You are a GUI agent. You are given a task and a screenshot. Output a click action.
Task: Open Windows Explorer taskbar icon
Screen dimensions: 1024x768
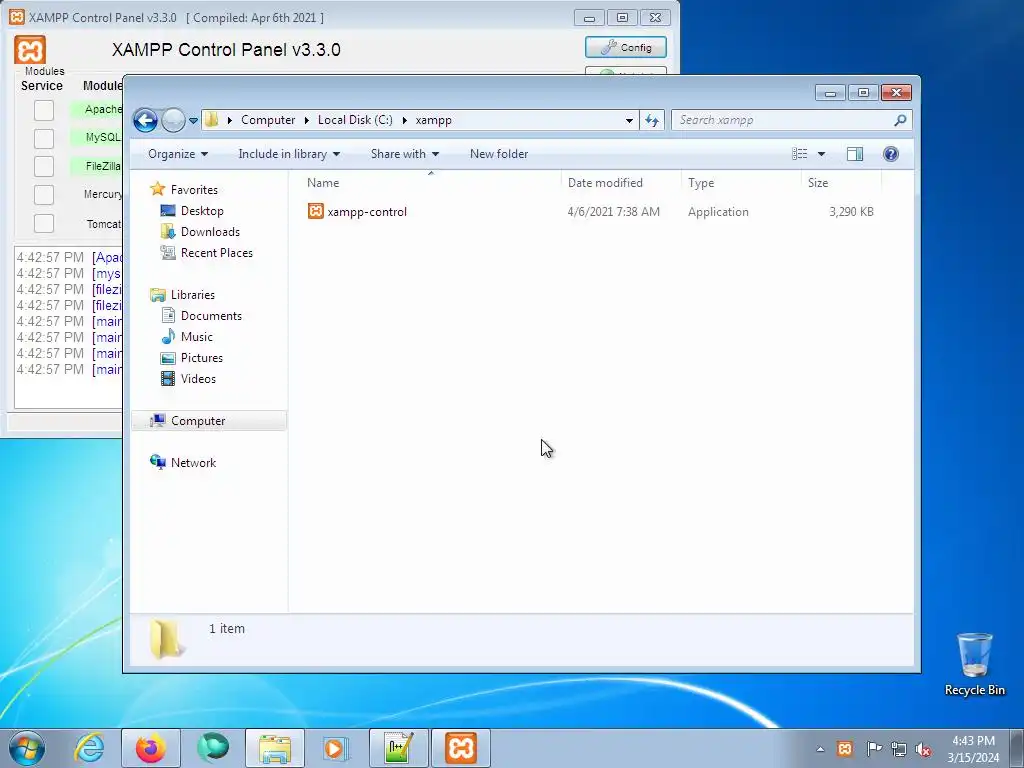[x=275, y=748]
